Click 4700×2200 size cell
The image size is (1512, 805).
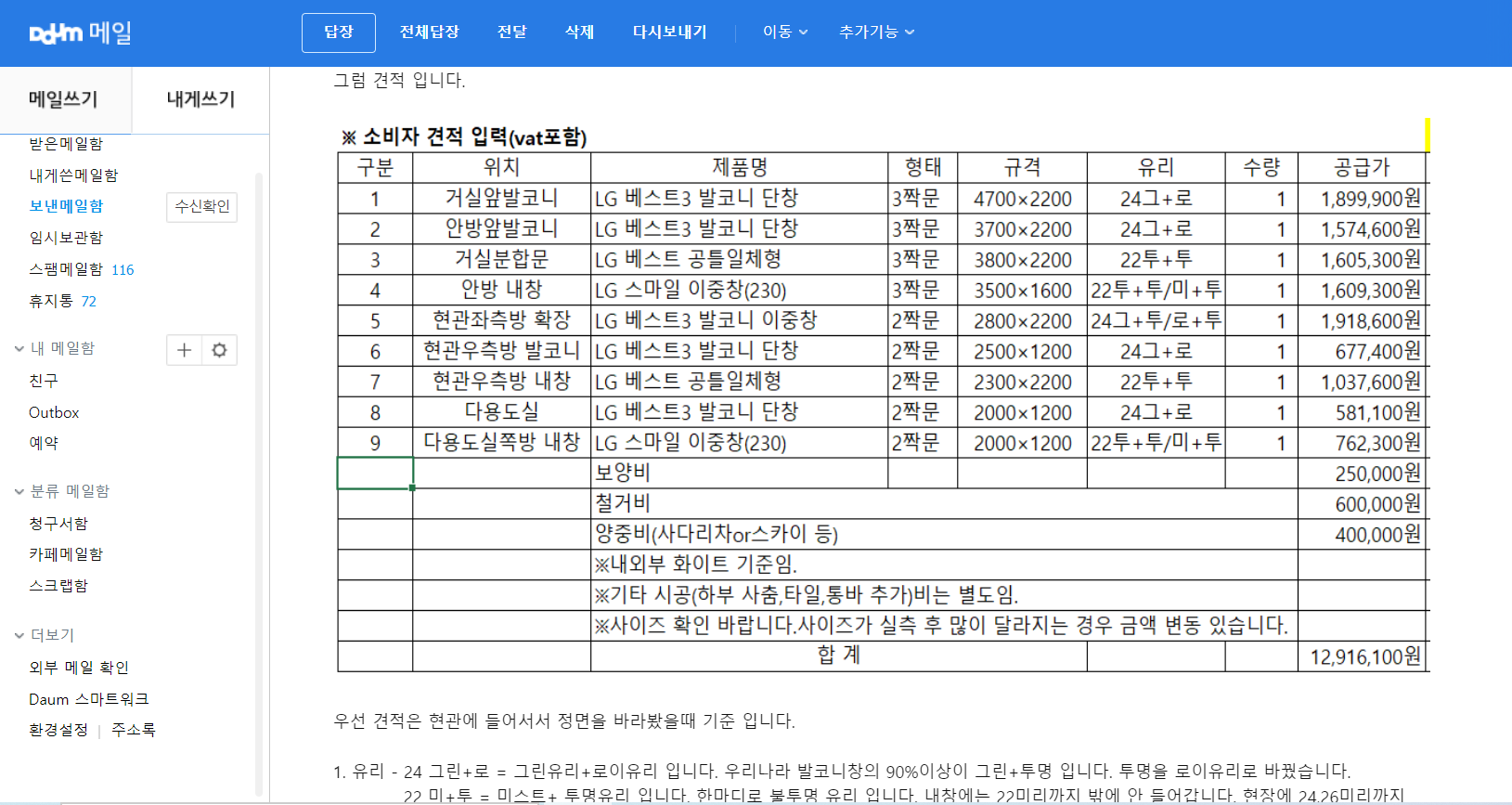click(1022, 199)
